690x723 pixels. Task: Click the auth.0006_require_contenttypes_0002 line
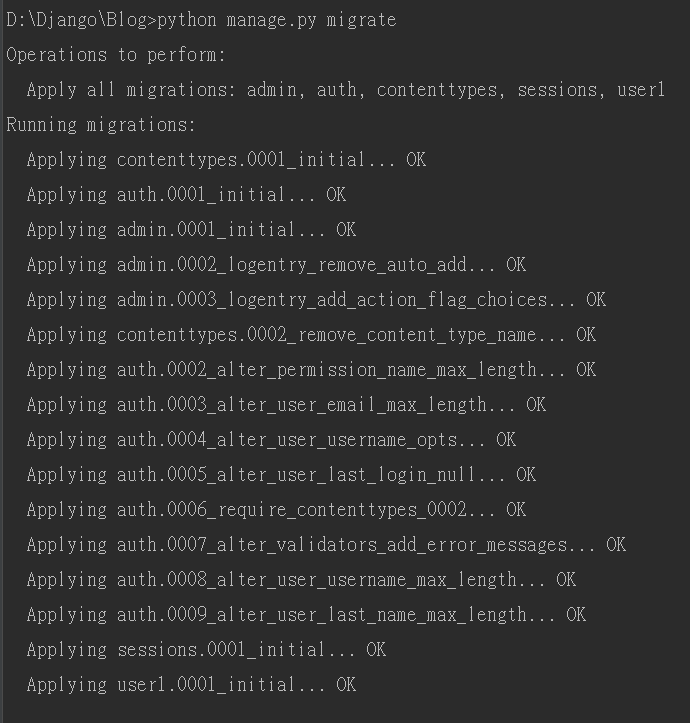coord(276,510)
